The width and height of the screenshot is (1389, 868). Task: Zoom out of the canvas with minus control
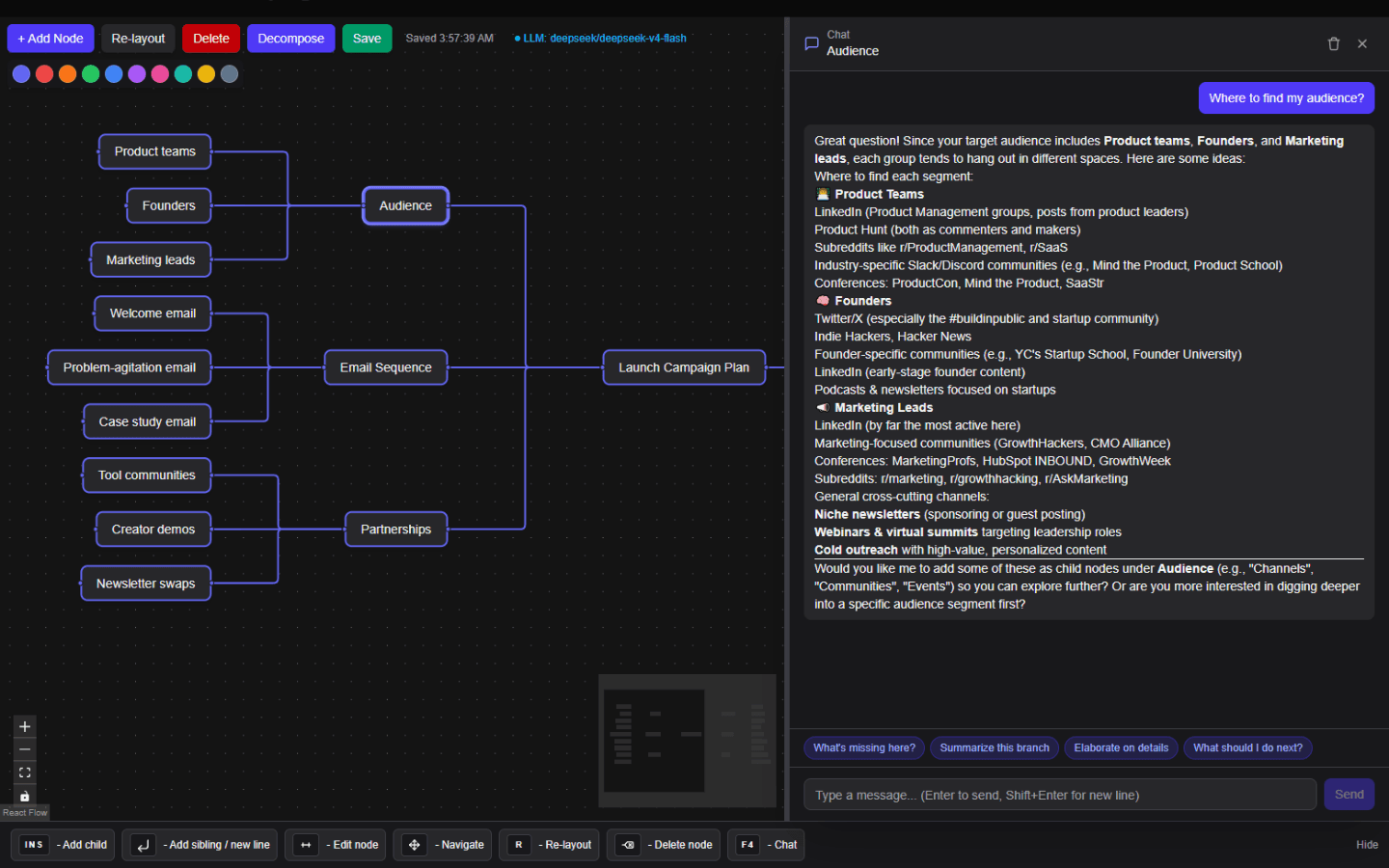25,749
